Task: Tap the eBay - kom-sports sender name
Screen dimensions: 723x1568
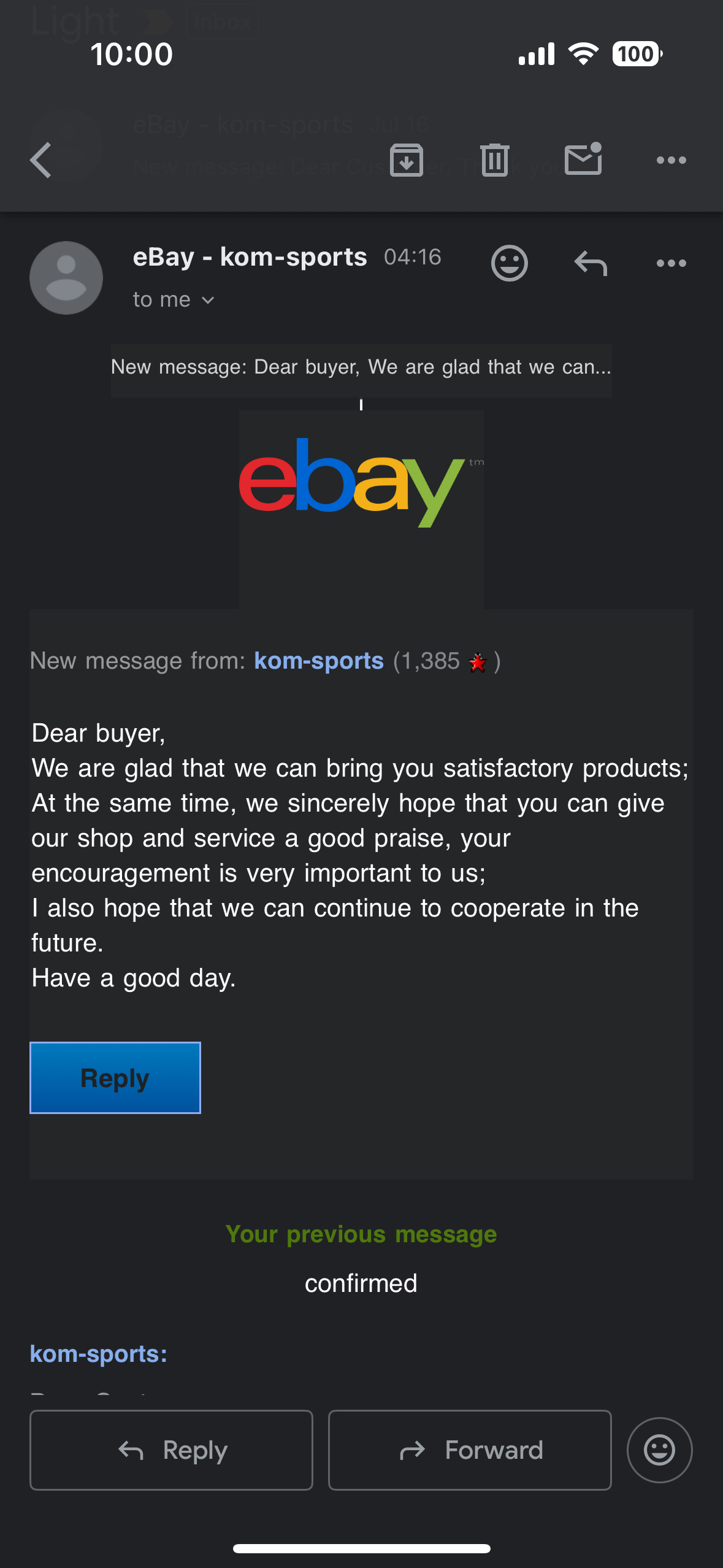Action: [x=250, y=257]
